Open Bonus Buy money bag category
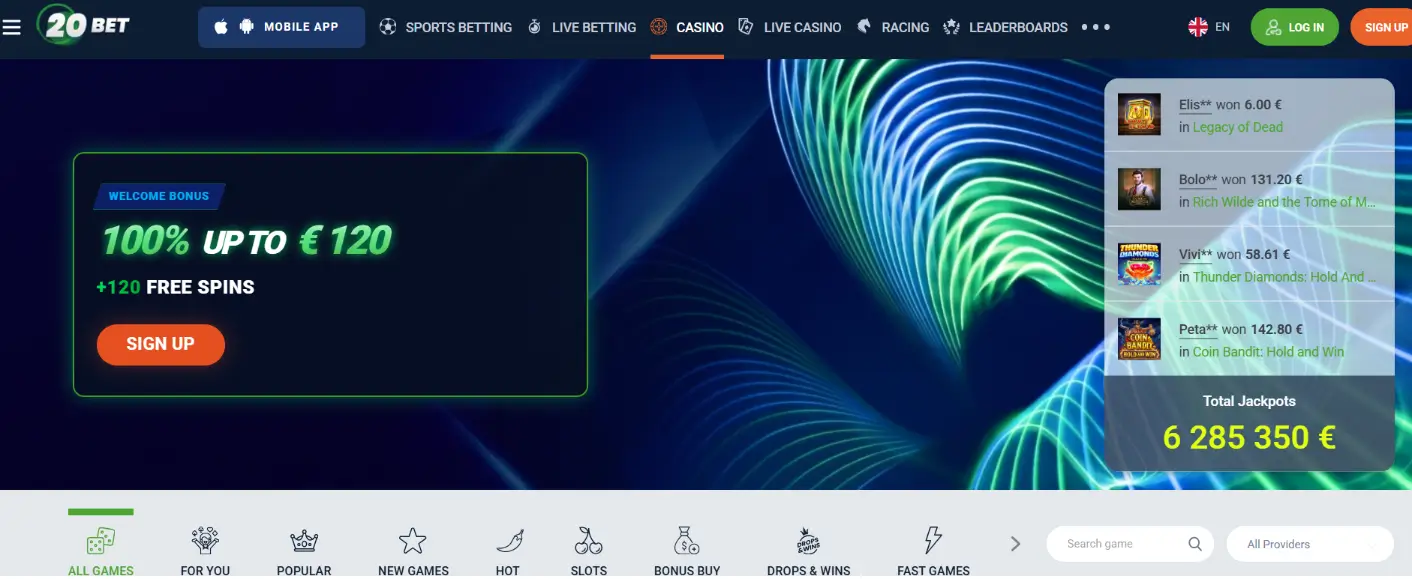This screenshot has height=579, width=1412. (687, 541)
